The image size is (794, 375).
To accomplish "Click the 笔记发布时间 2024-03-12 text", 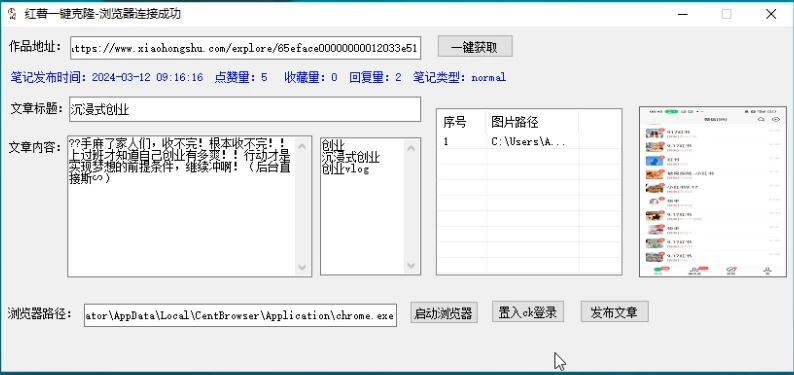I will (107, 77).
